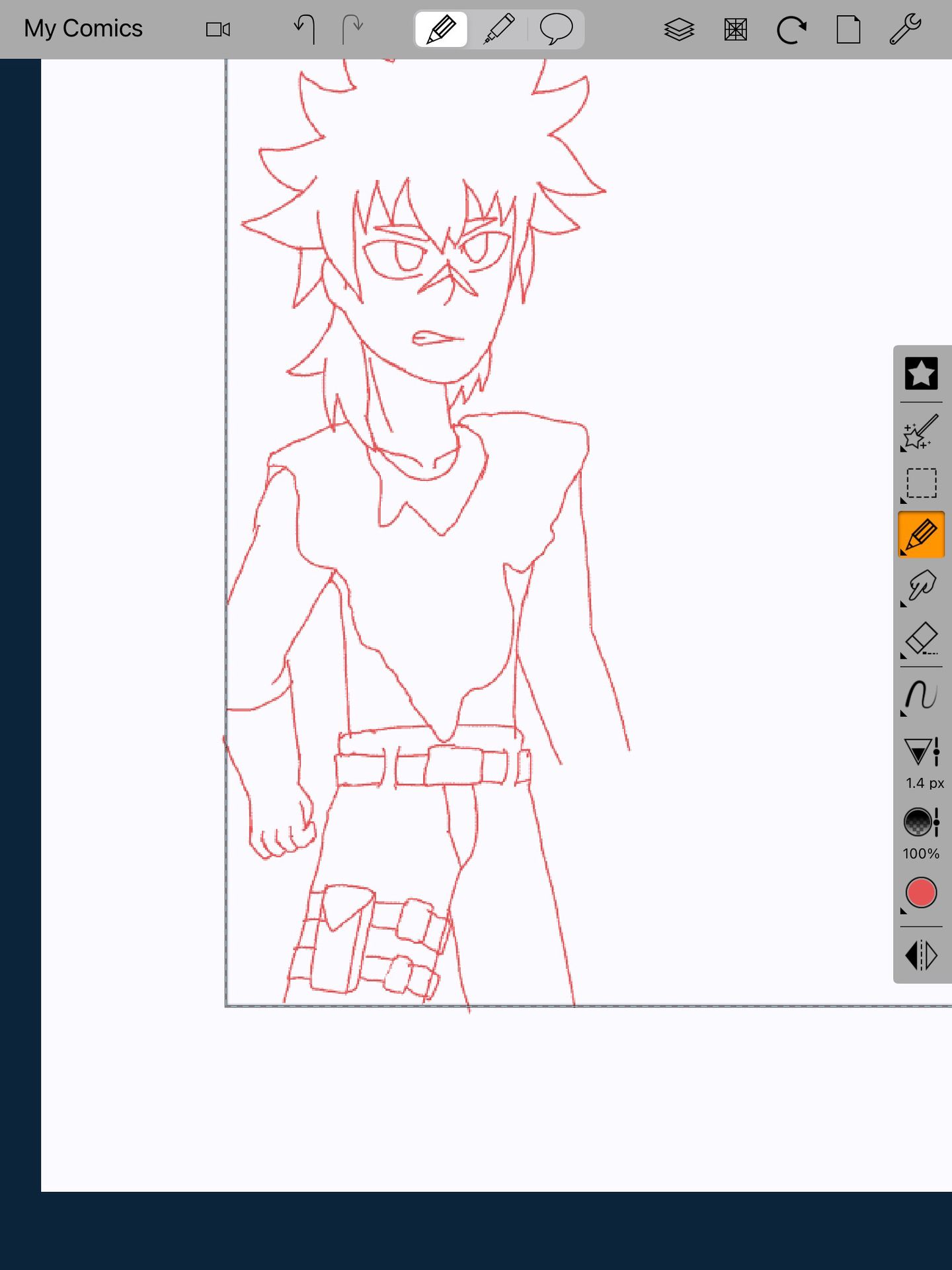Image resolution: width=952 pixels, height=1270 pixels.
Task: Redo the undone stroke
Action: (352, 30)
